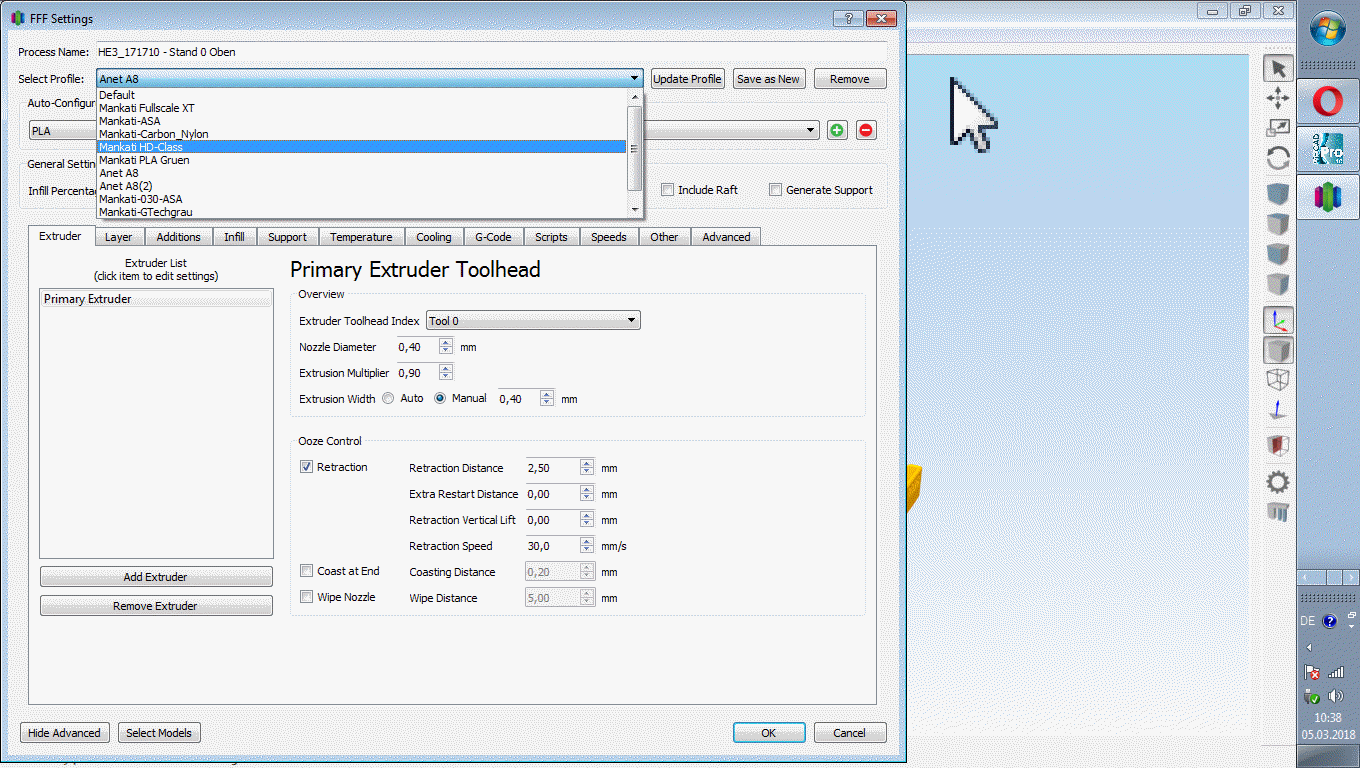Image resolution: width=1360 pixels, height=768 pixels.
Task: Click the Hide Advanced button
Action: click(65, 733)
